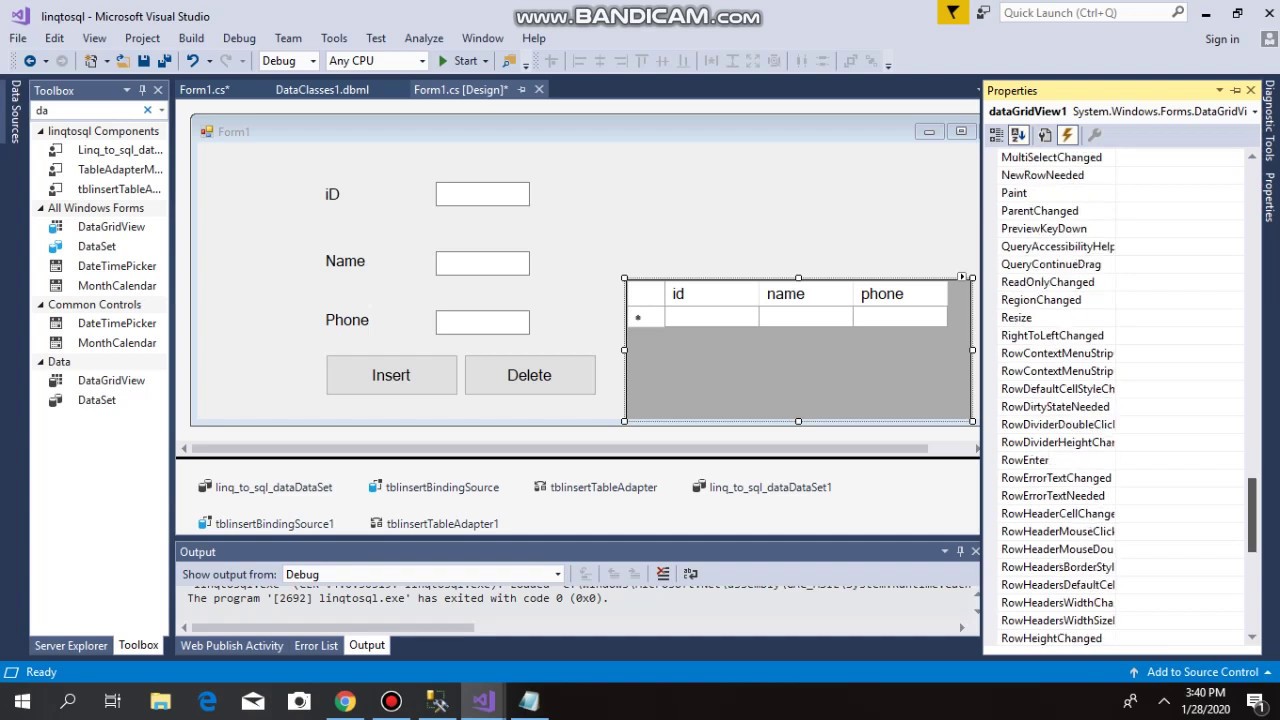Click Sign in link
1280x720 pixels.
[1222, 39]
